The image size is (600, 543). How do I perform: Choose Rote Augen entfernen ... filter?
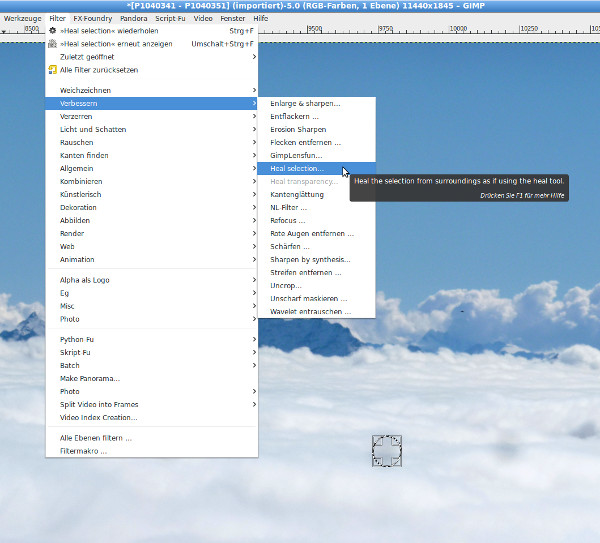316,233
